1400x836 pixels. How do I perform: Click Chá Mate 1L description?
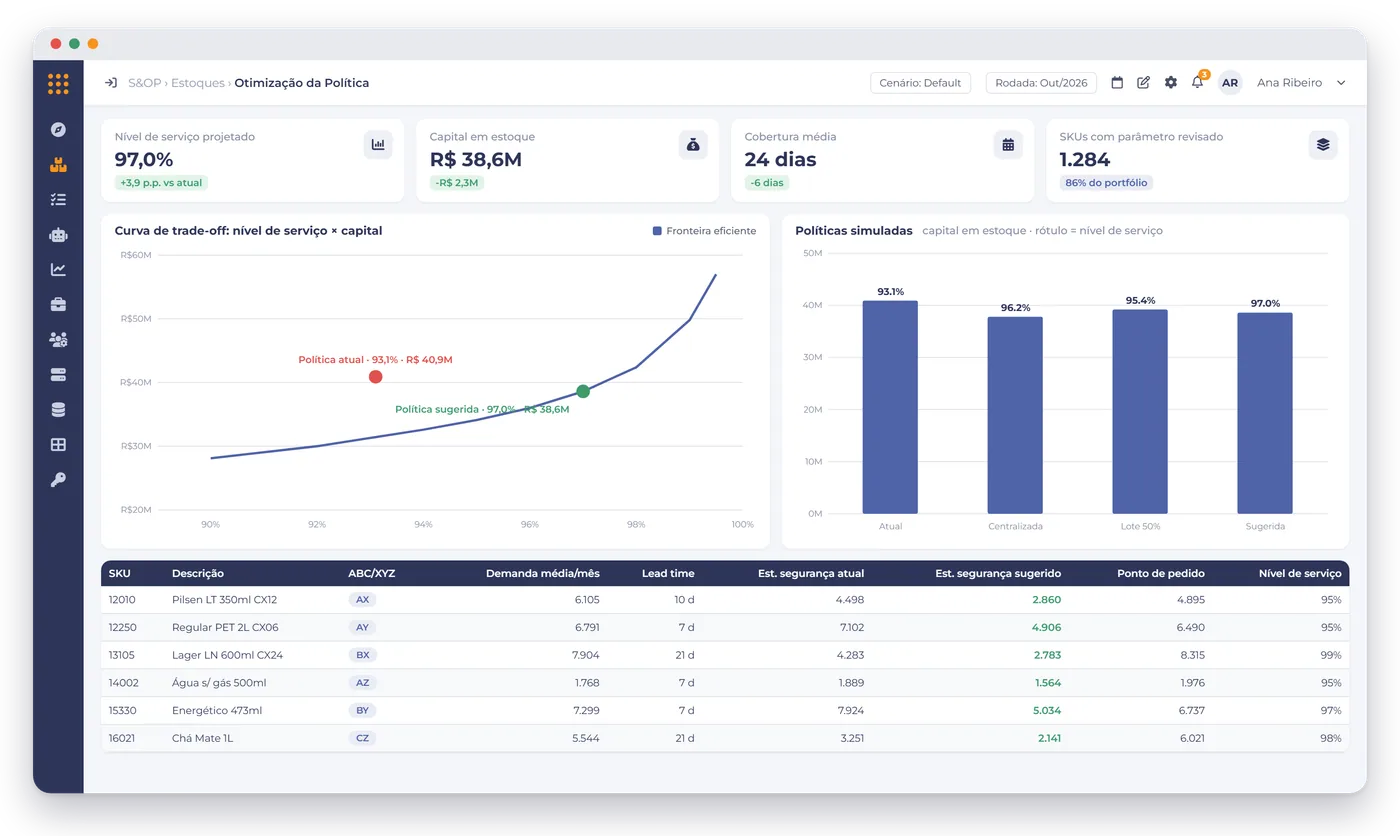(202, 738)
